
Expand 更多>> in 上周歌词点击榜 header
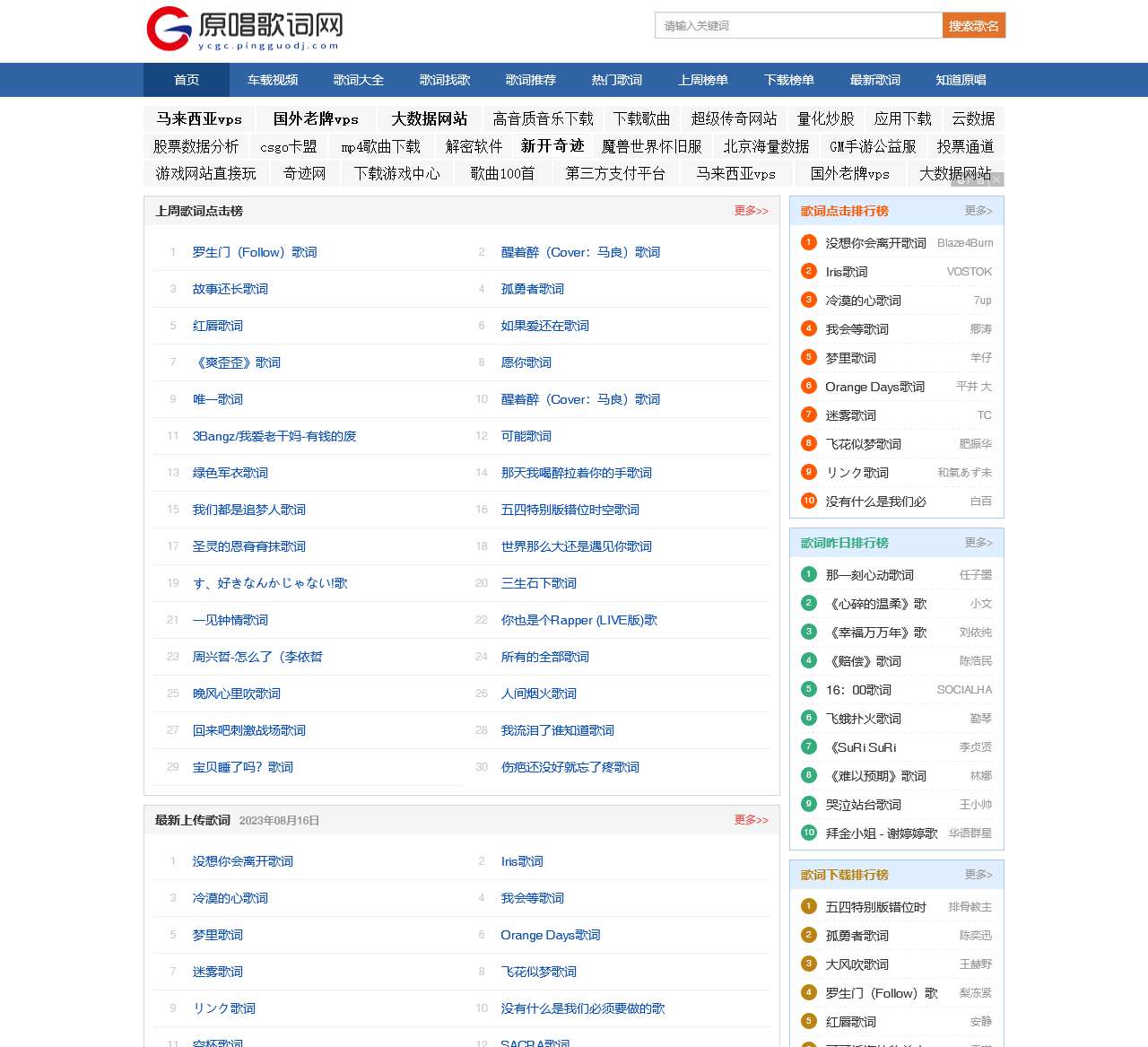[751, 211]
